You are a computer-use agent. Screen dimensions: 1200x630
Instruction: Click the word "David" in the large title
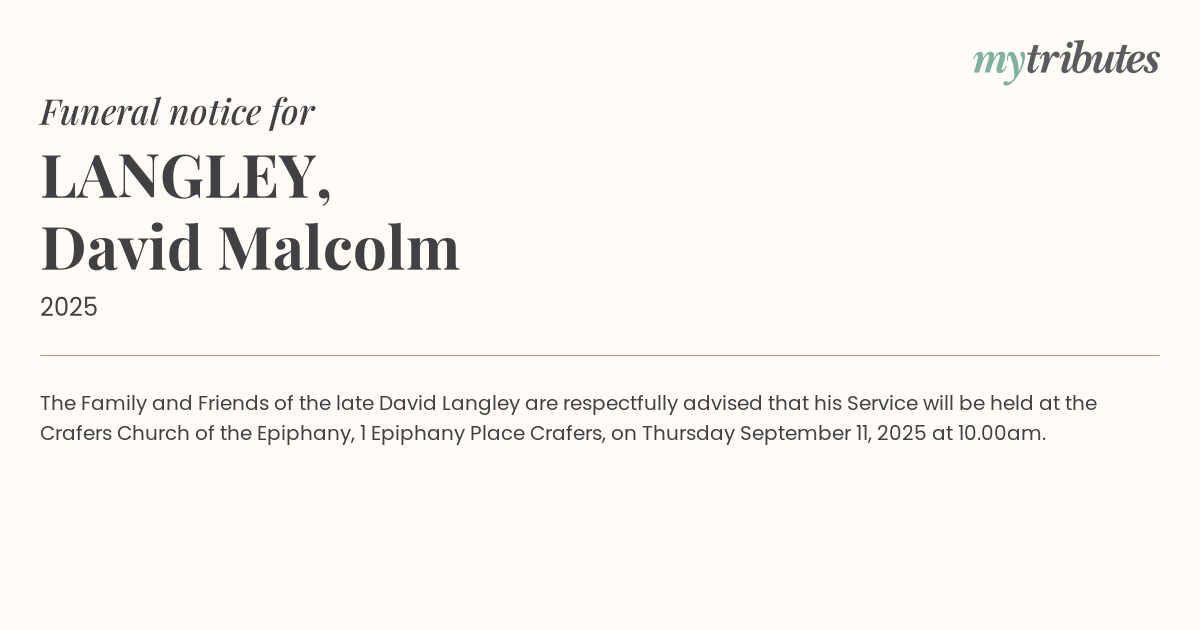click(x=121, y=248)
